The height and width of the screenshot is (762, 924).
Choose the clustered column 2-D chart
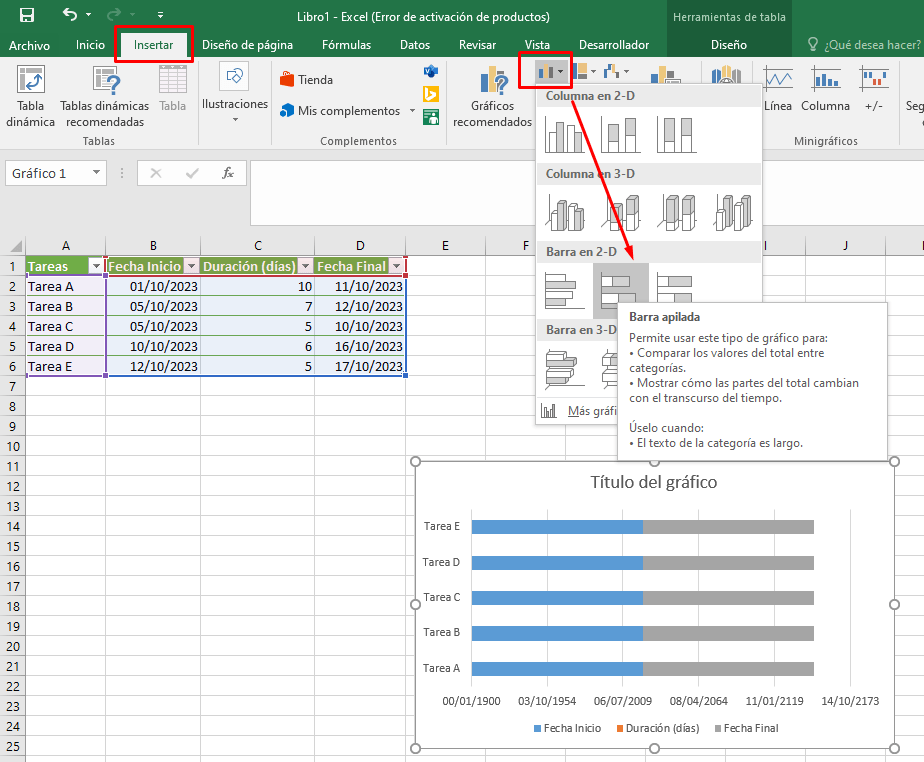[x=564, y=134]
